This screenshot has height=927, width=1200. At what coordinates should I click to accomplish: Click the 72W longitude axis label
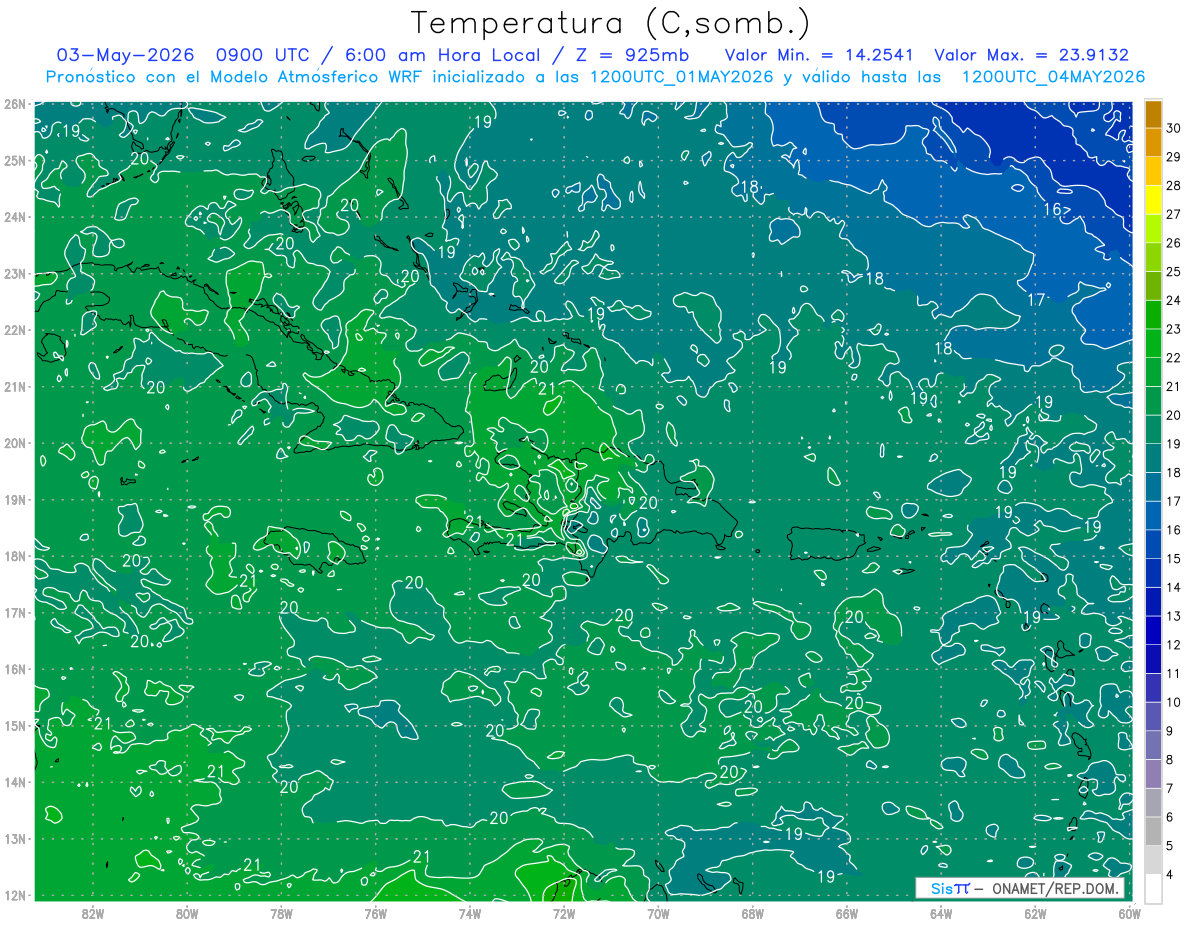[x=563, y=913]
